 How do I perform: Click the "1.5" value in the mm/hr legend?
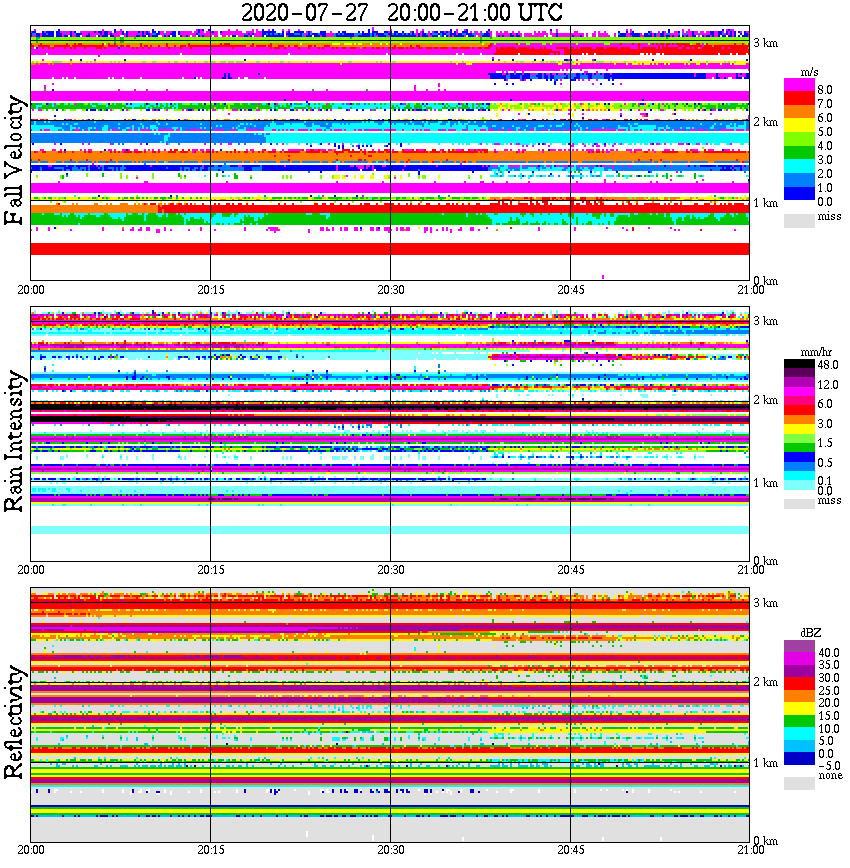click(x=825, y=442)
